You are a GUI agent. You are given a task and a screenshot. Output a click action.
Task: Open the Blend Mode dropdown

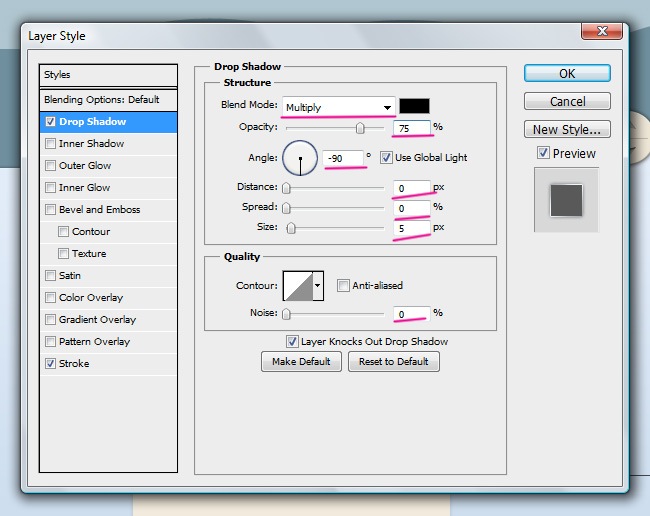click(339, 107)
